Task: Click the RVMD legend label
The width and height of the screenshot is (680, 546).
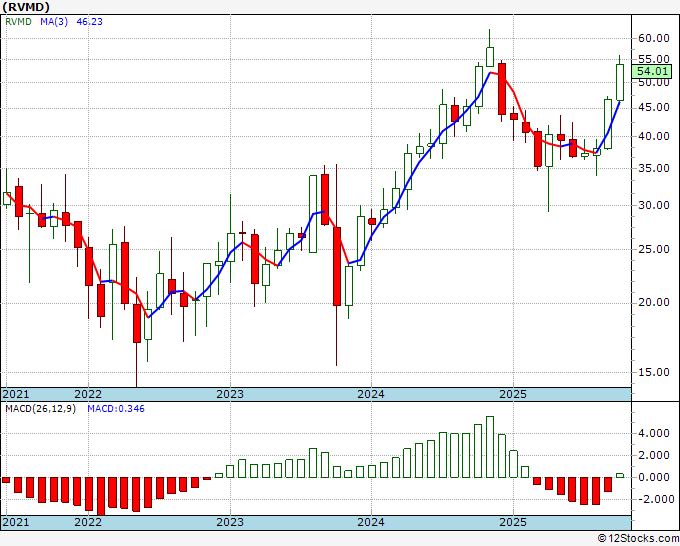Action: (x=18, y=22)
